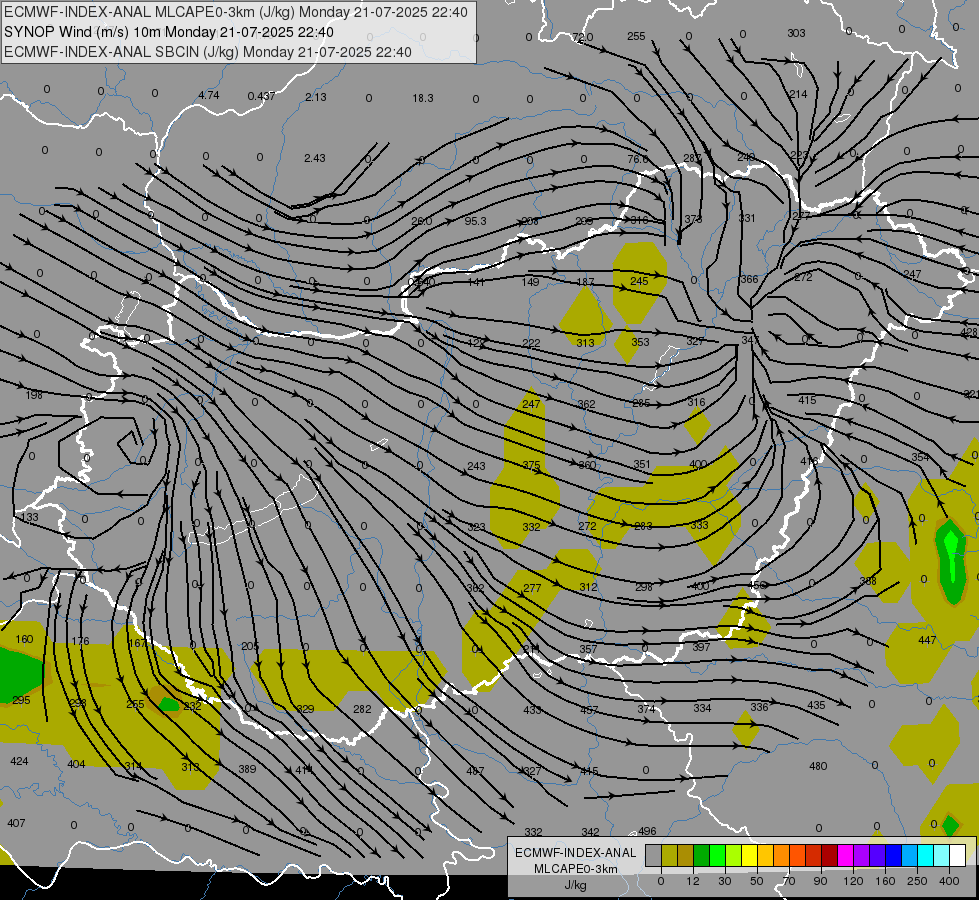The image size is (979, 900).
Task: Click the map value 26.0
Action: point(421,221)
